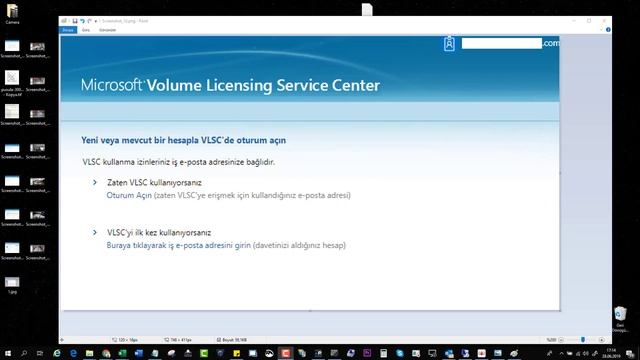Click the heading Yeni veya mevcut bir hesapla VLSC'de oturum açın
640x360 pixels.
(x=183, y=140)
